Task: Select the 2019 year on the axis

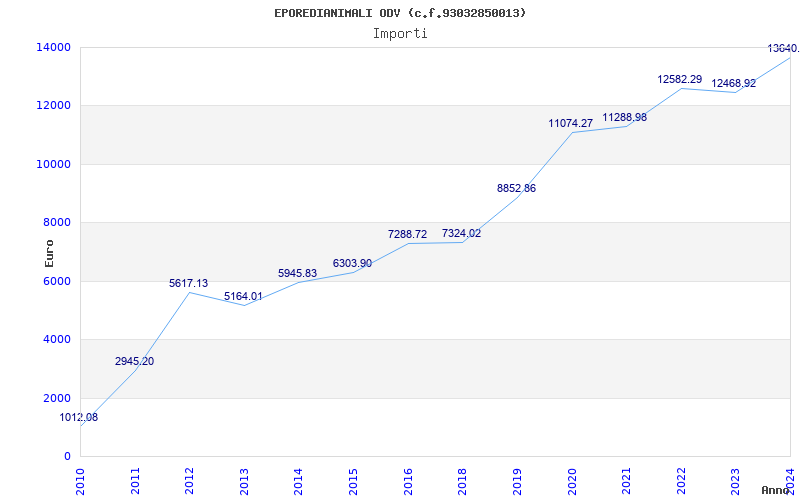Action: pyautogui.click(x=517, y=479)
